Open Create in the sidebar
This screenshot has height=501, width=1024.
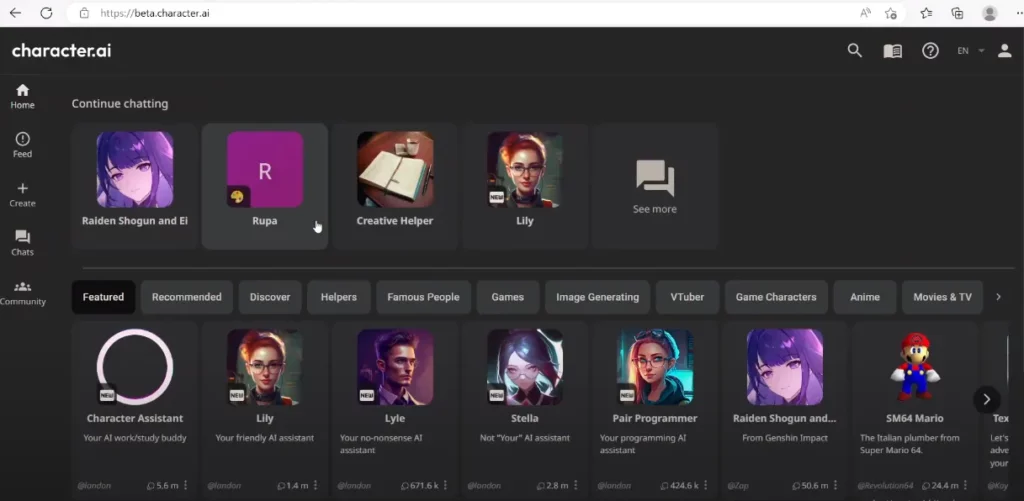(22, 195)
